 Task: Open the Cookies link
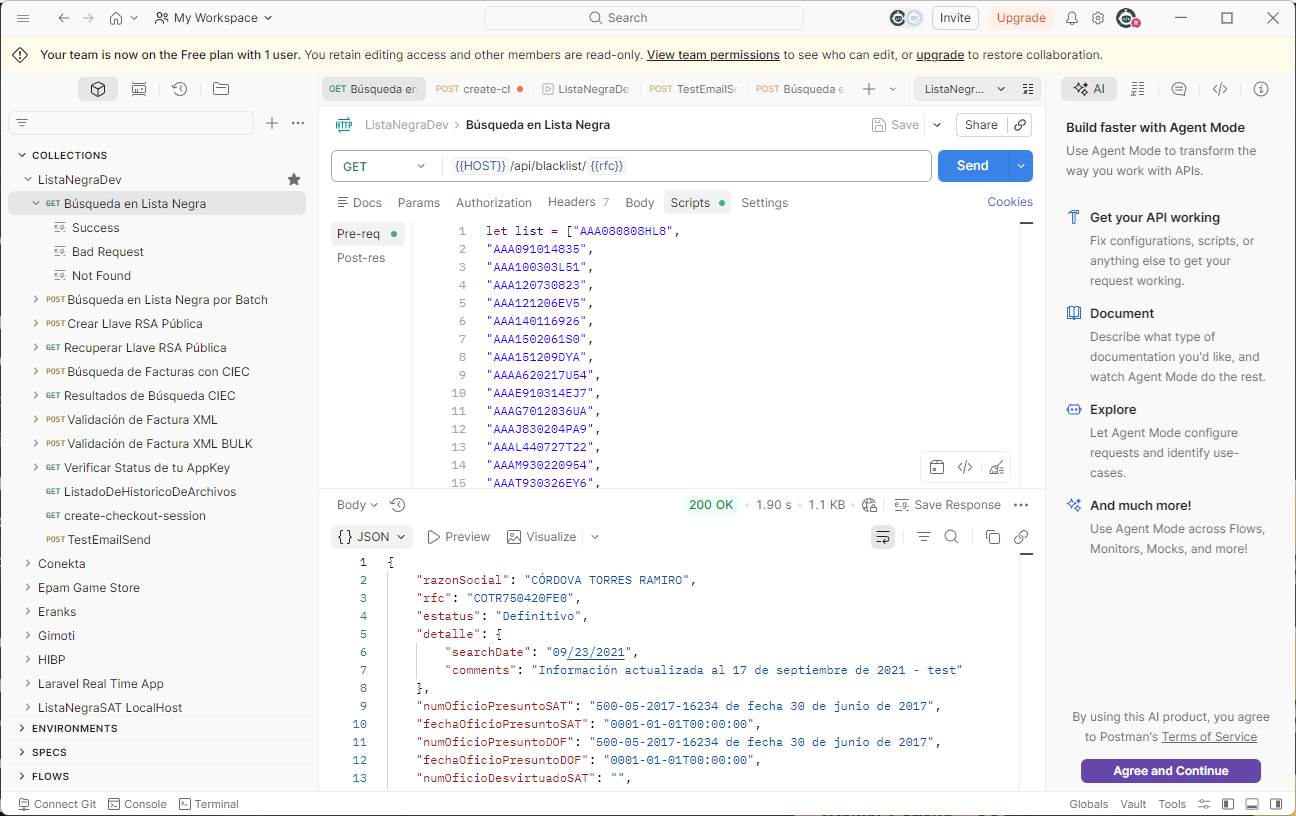(1010, 202)
